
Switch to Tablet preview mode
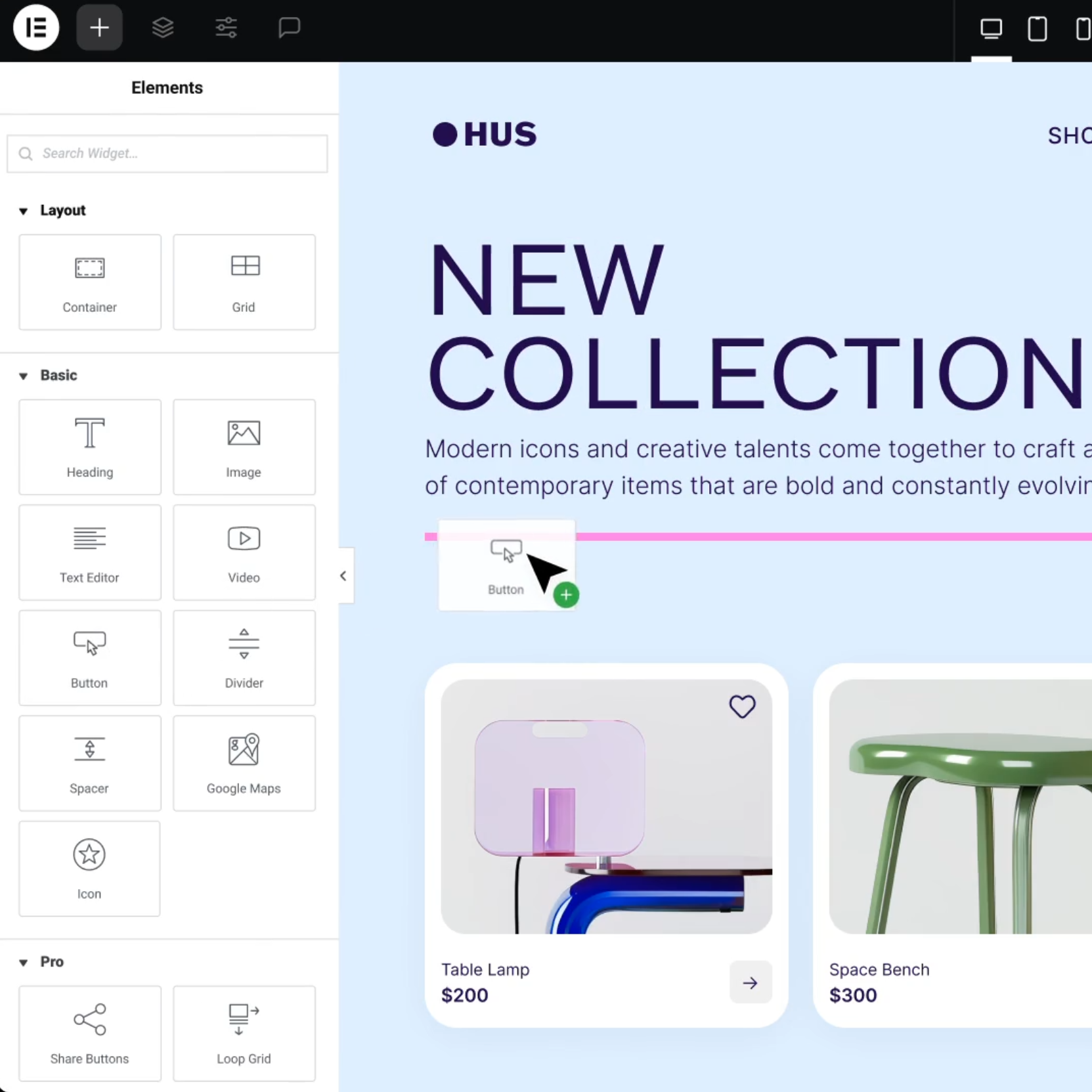1037,29
